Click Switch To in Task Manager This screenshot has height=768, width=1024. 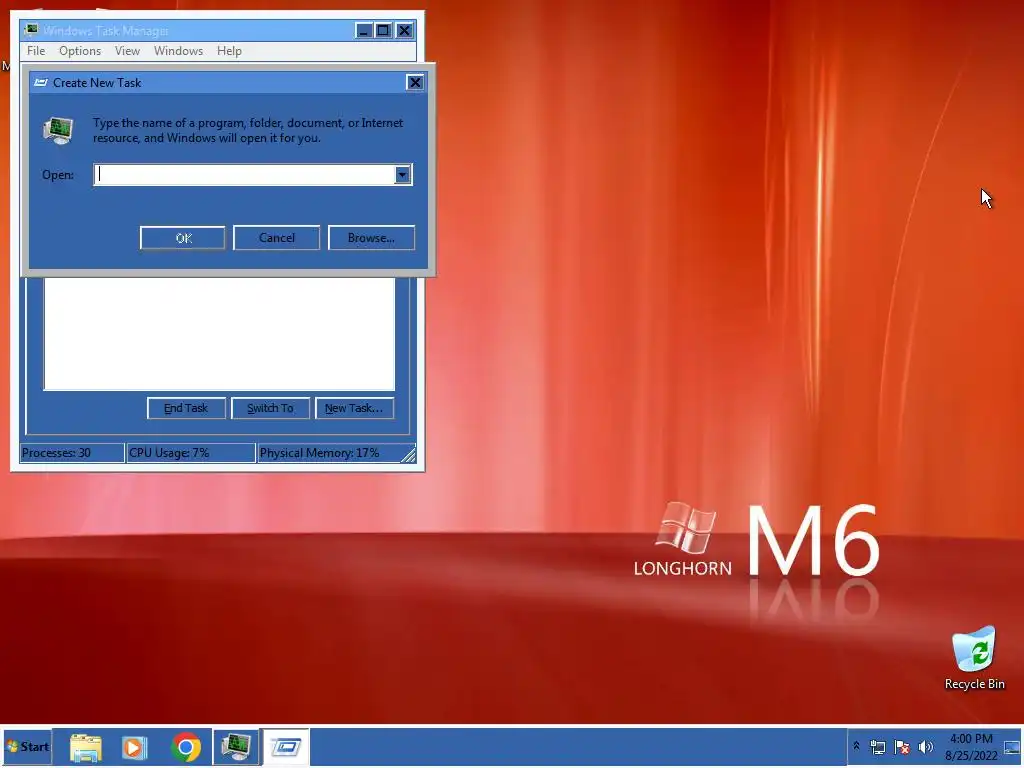click(x=270, y=408)
